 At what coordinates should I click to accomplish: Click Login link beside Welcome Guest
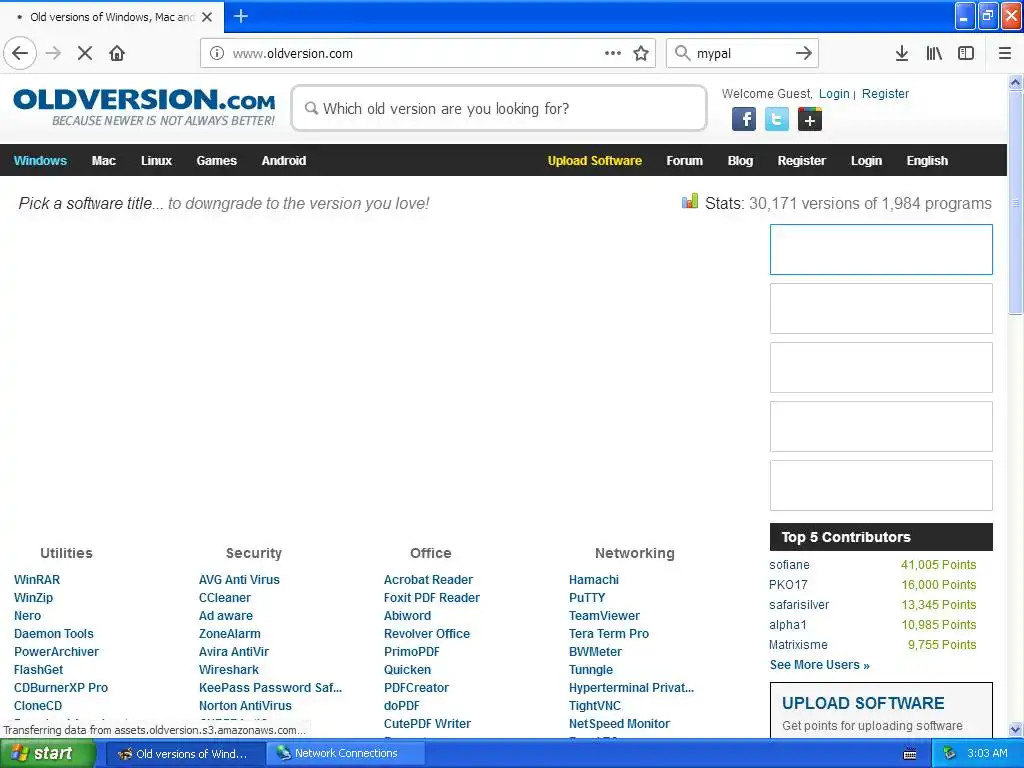[x=834, y=93]
